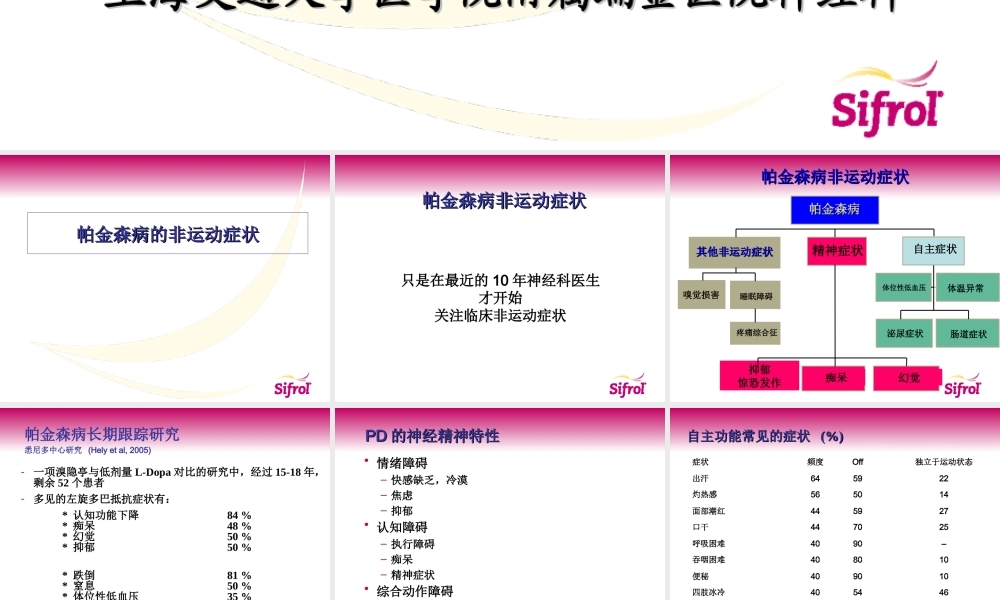The image size is (1000, 600).
Task: Click the 帕金森病的非运动症状 title box
Action: 166,233
